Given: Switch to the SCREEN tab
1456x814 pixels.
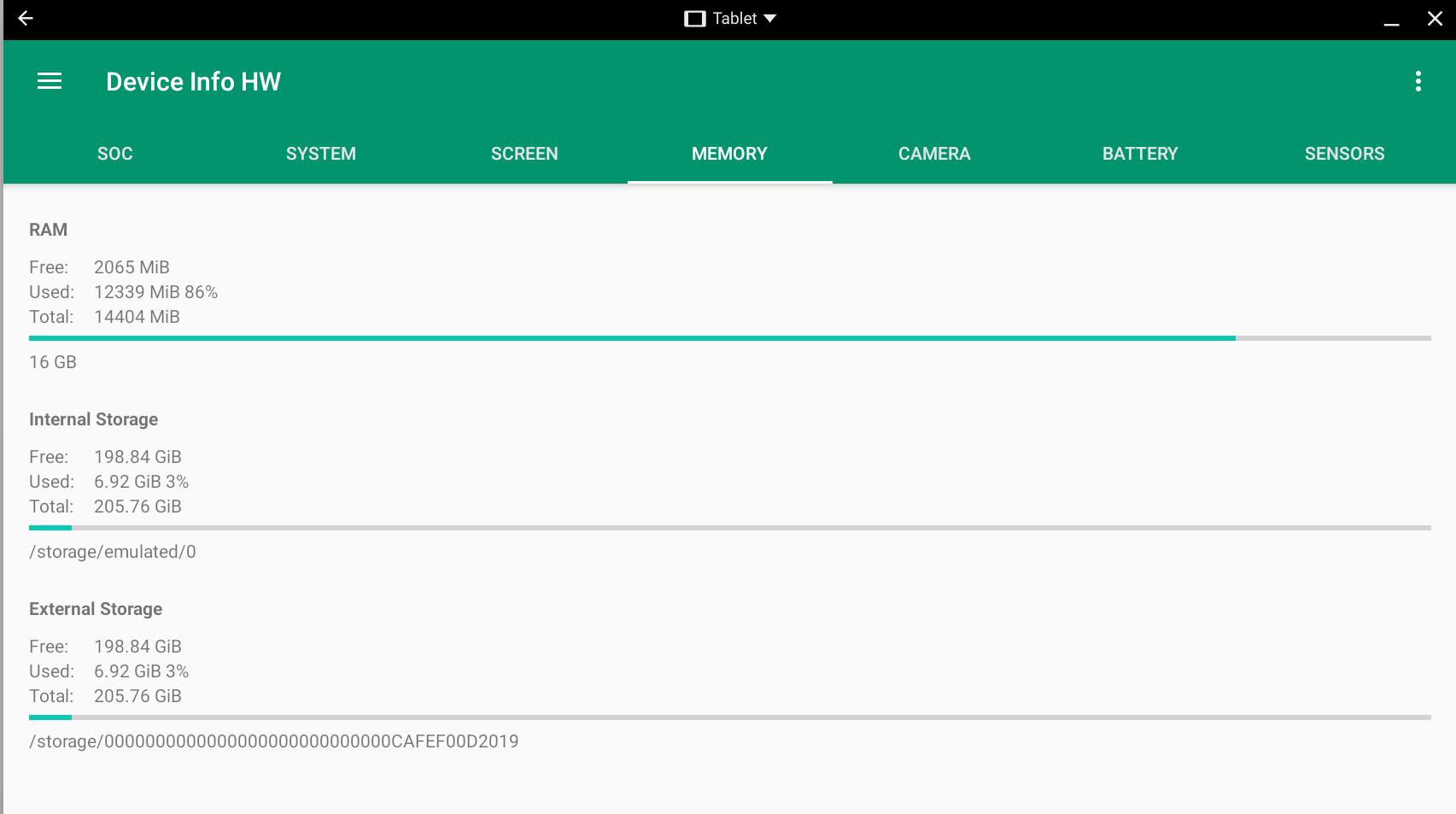Looking at the screenshot, I should pyautogui.click(x=524, y=154).
